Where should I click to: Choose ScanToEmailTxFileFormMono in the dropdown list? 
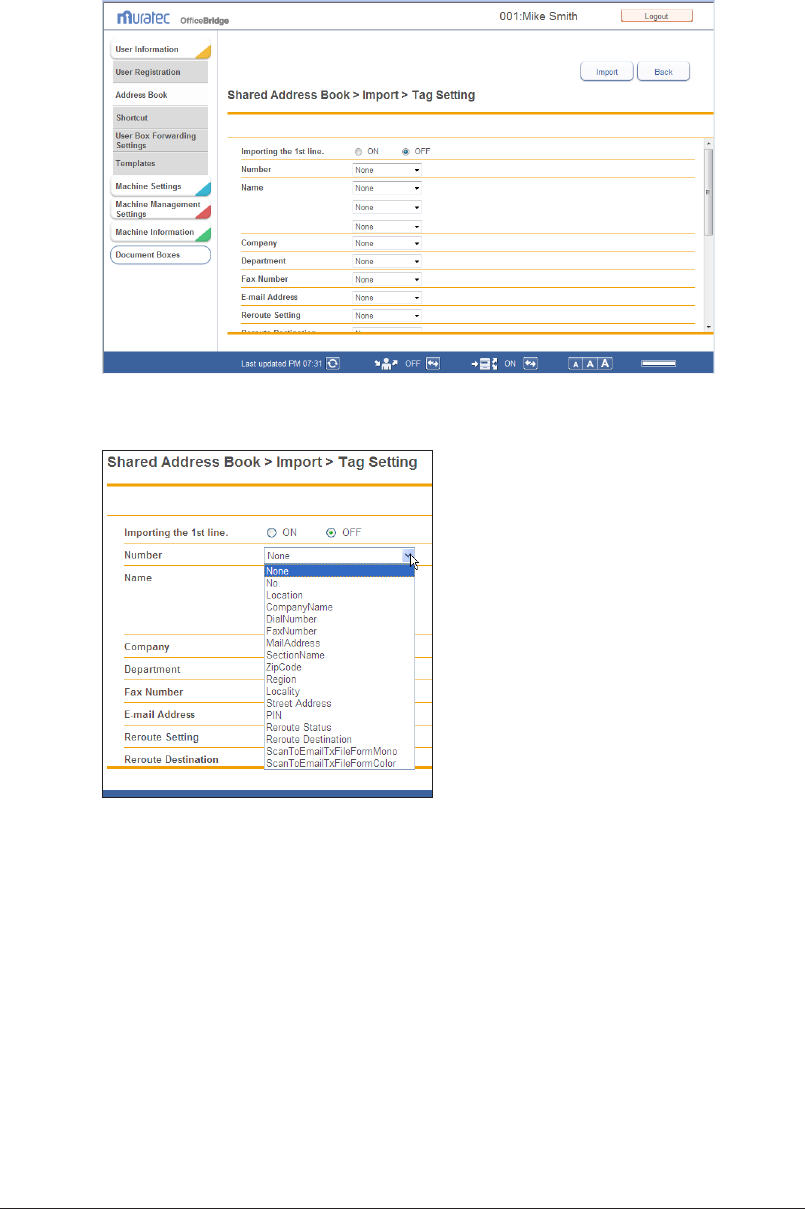tap(339, 751)
